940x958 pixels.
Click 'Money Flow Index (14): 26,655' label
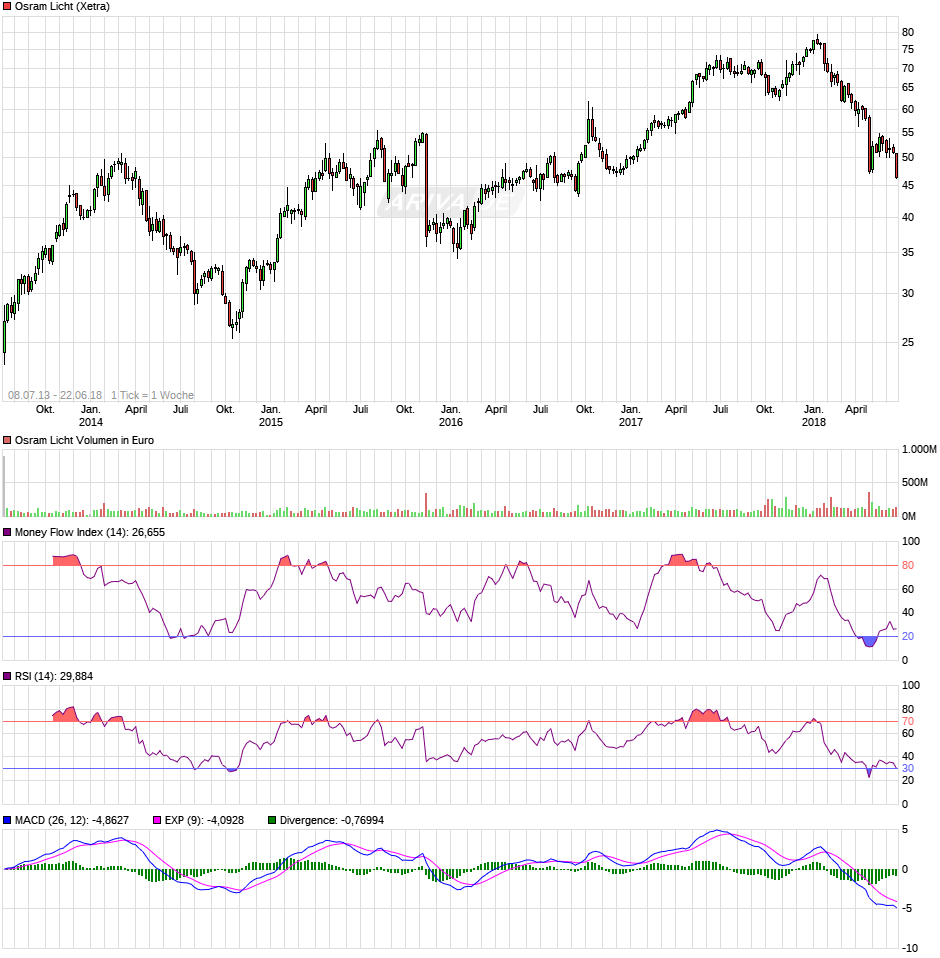tap(90, 533)
